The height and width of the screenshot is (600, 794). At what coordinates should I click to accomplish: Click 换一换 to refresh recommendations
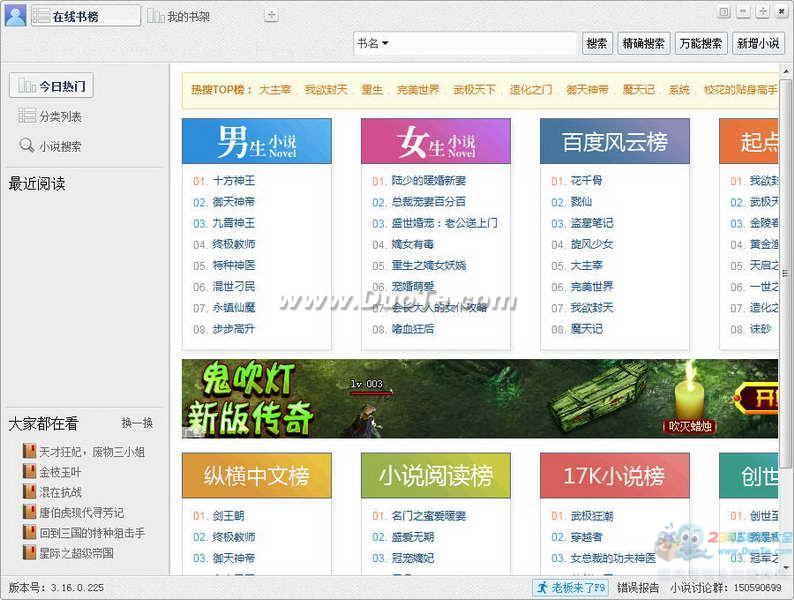click(x=137, y=423)
